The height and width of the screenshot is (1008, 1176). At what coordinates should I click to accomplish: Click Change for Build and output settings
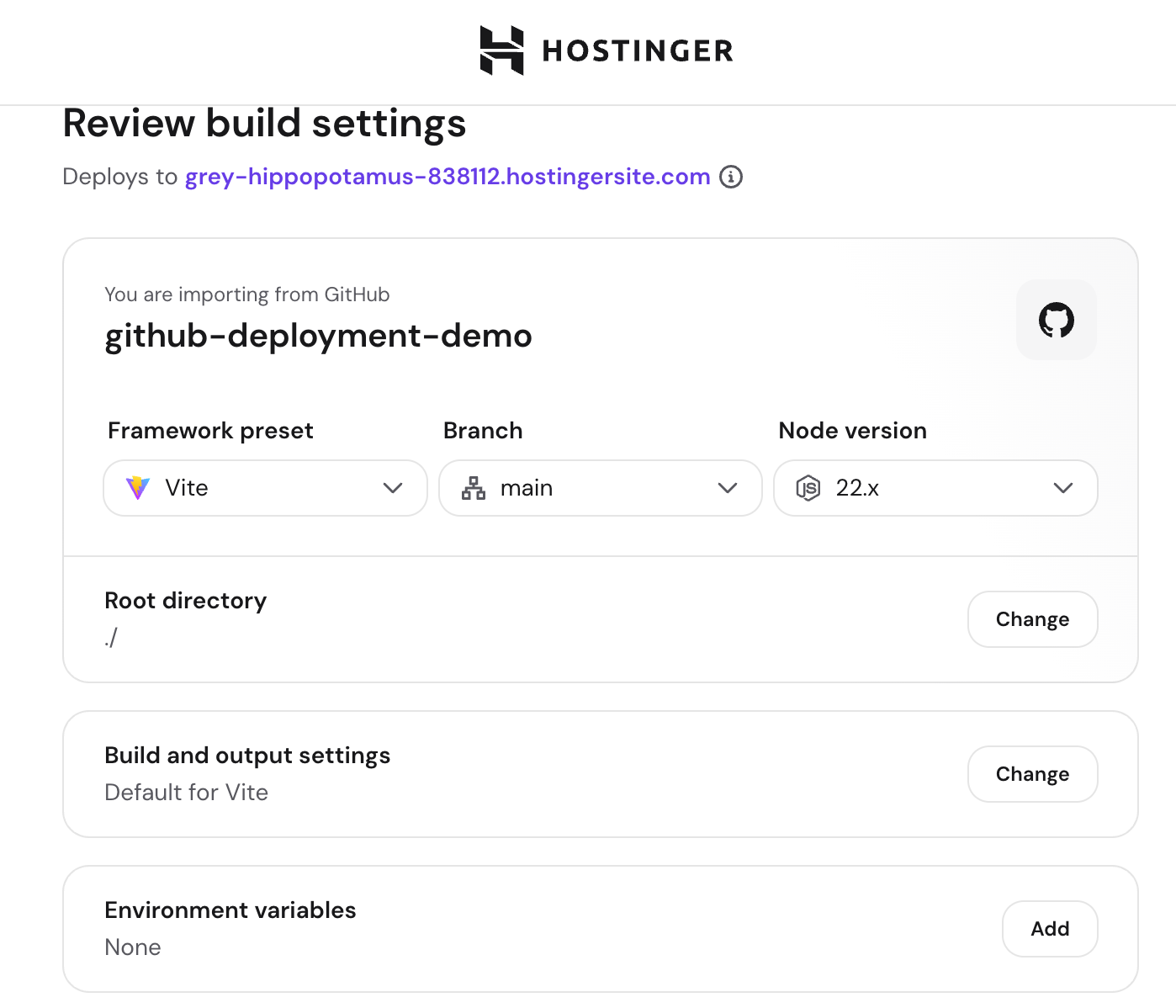click(x=1033, y=774)
